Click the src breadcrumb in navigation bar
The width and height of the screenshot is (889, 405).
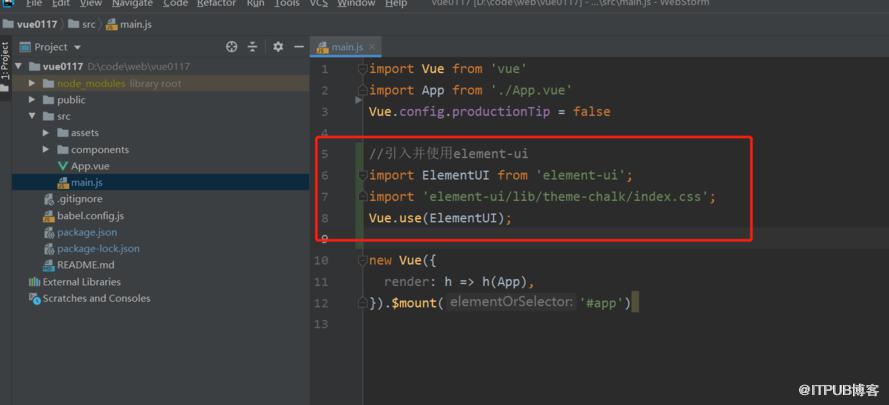(82, 24)
